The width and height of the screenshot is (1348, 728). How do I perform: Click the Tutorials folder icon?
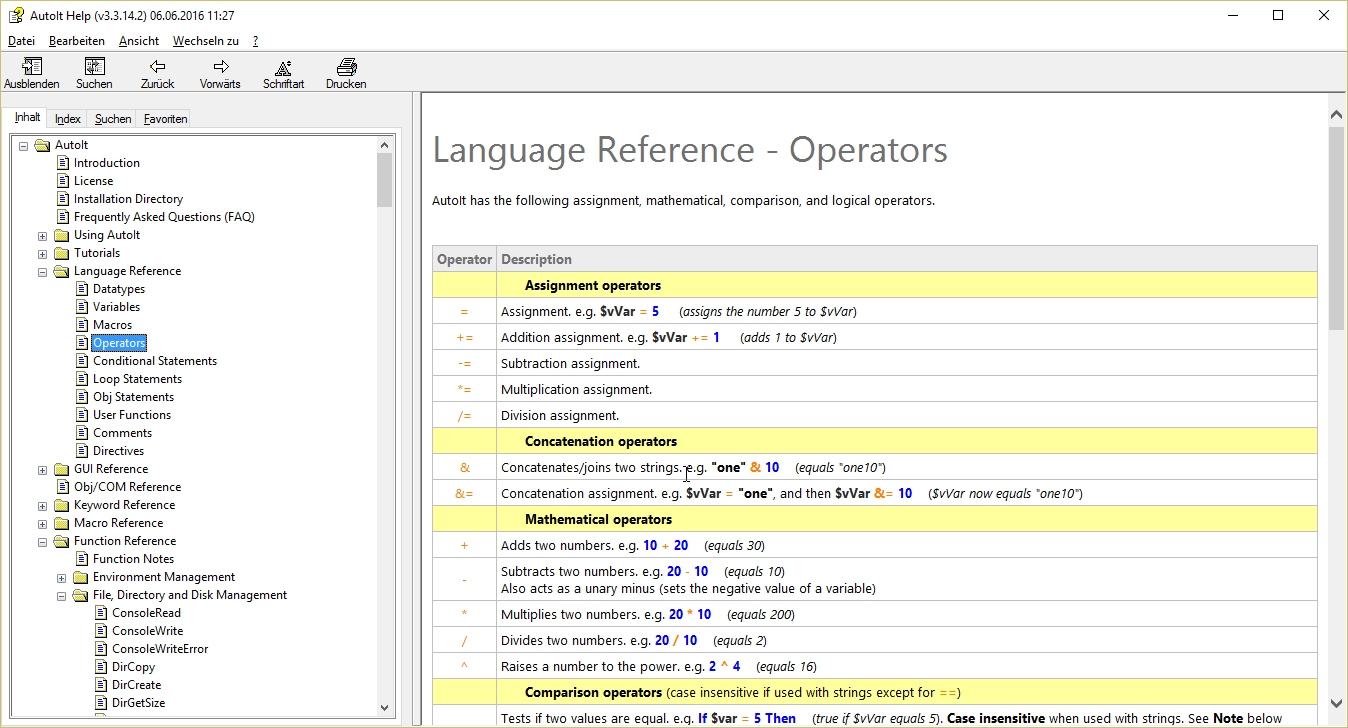pyautogui.click(x=62, y=253)
